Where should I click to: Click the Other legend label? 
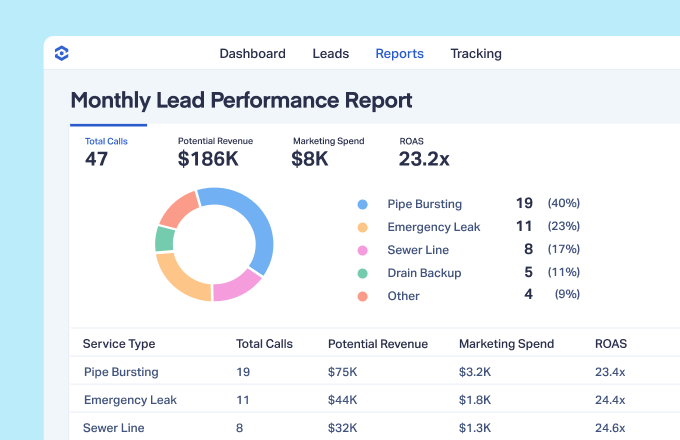coord(403,296)
